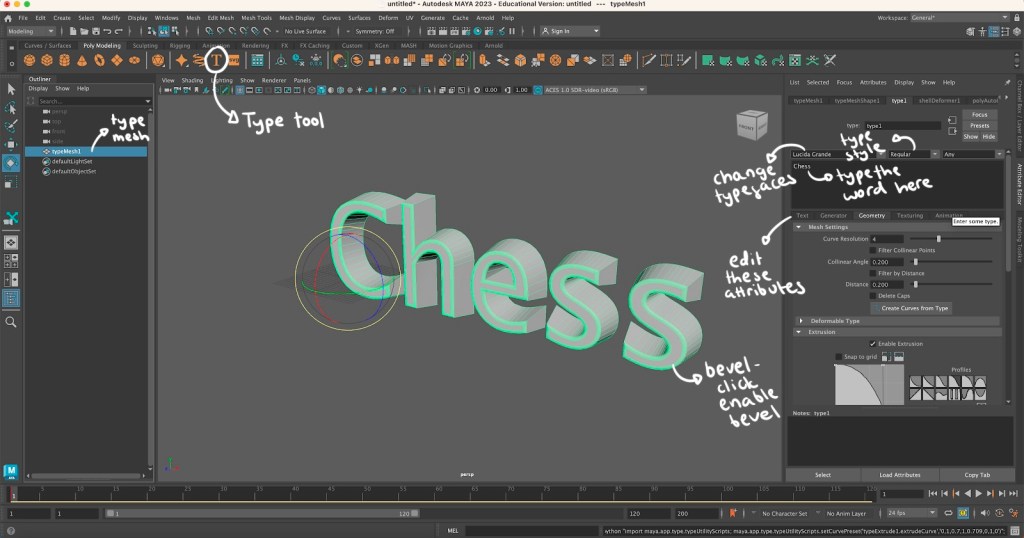Toggle the Enable Extrusion checkbox
The image size is (1024, 538).
pos(873,343)
